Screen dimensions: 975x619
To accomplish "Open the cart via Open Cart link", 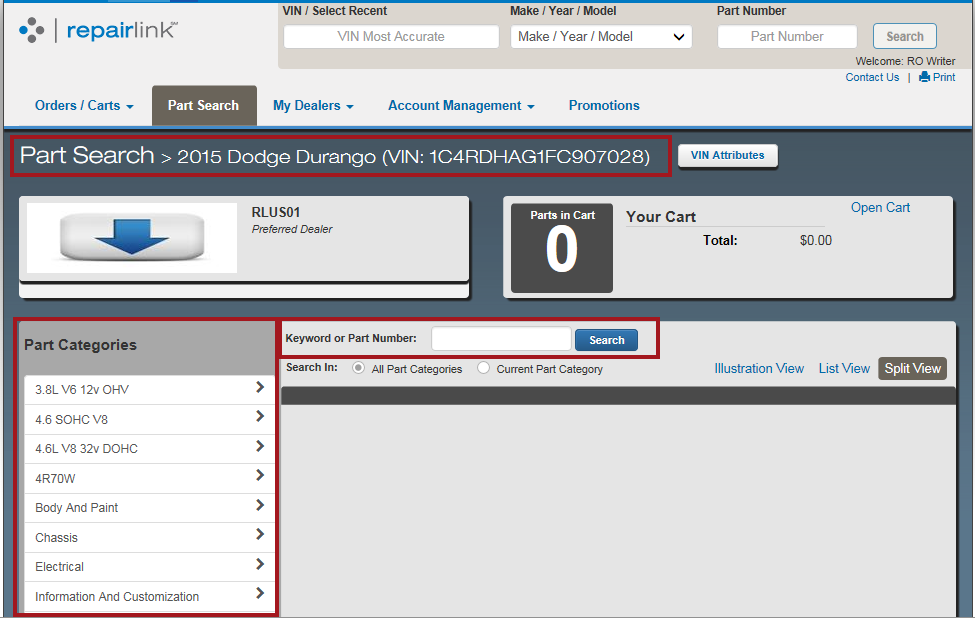I will (879, 207).
